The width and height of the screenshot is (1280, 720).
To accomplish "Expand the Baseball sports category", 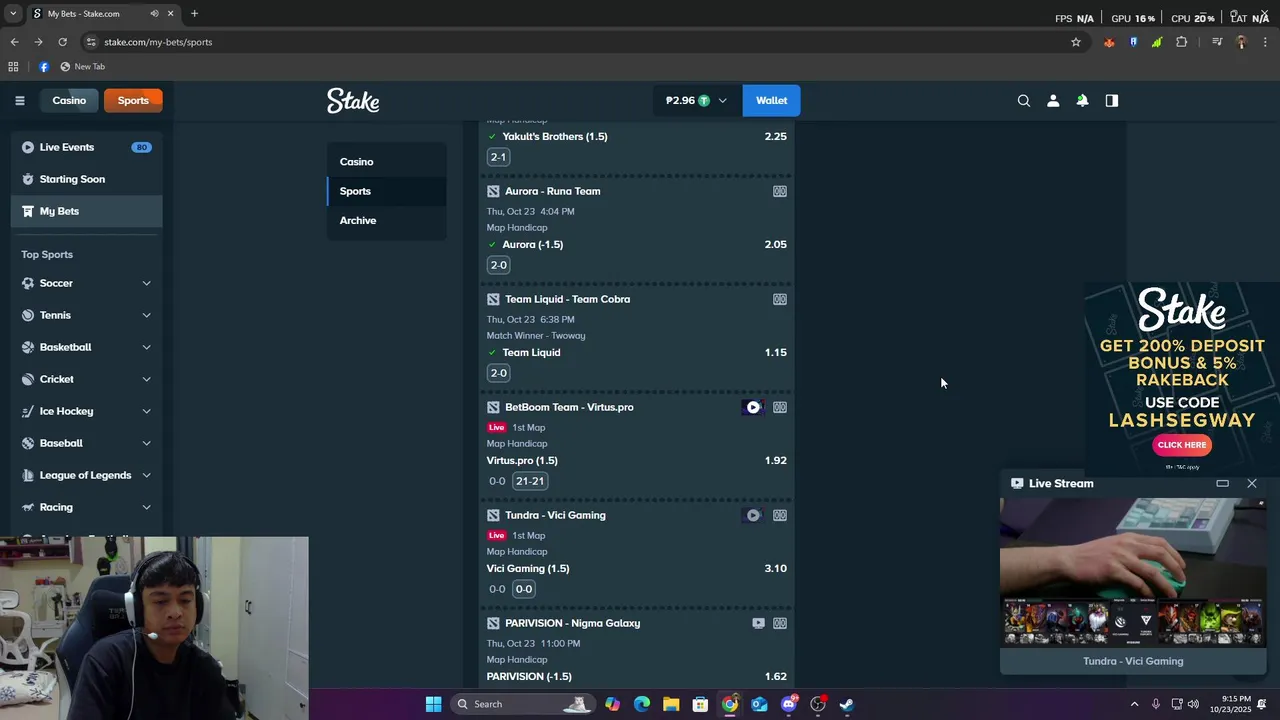I will point(146,443).
